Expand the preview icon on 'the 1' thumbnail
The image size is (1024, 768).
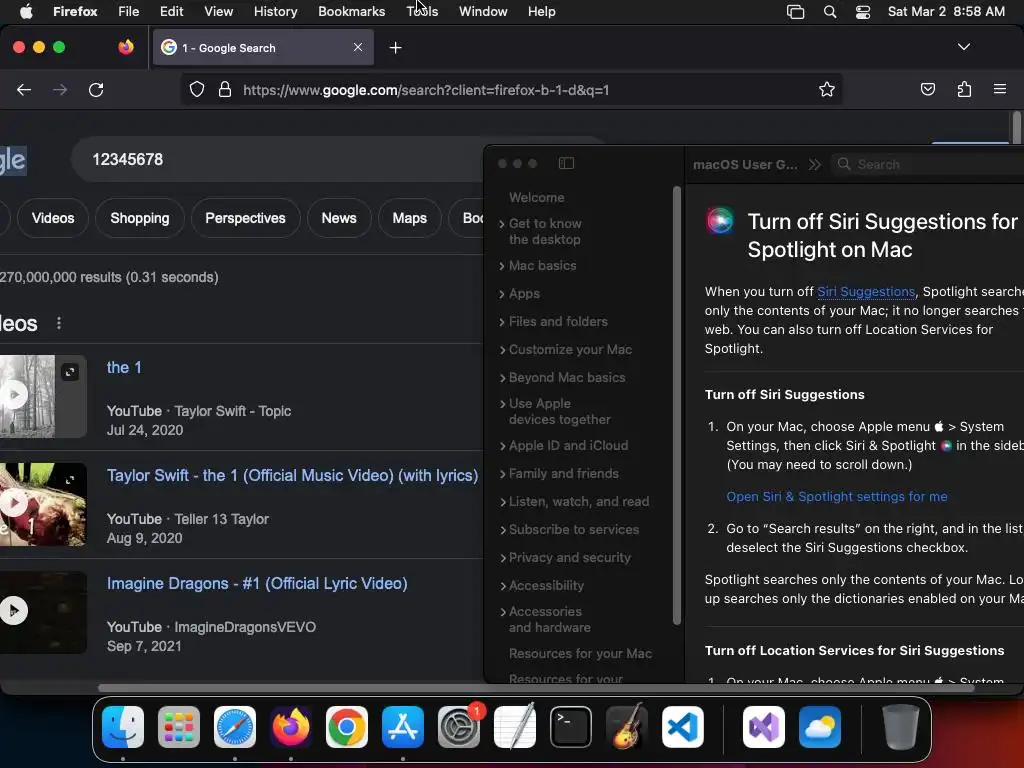[x=70, y=372]
